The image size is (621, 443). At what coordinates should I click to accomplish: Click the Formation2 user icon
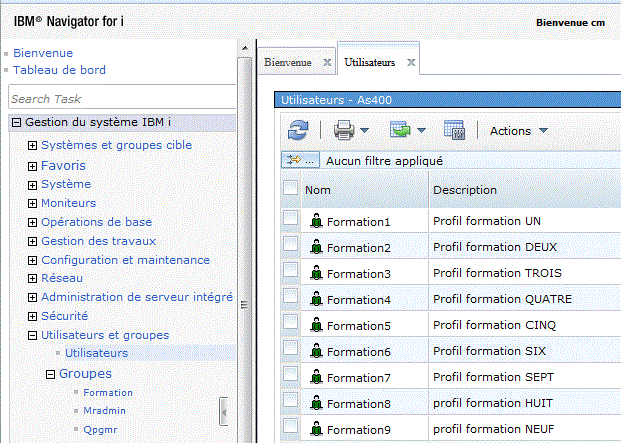[316, 247]
